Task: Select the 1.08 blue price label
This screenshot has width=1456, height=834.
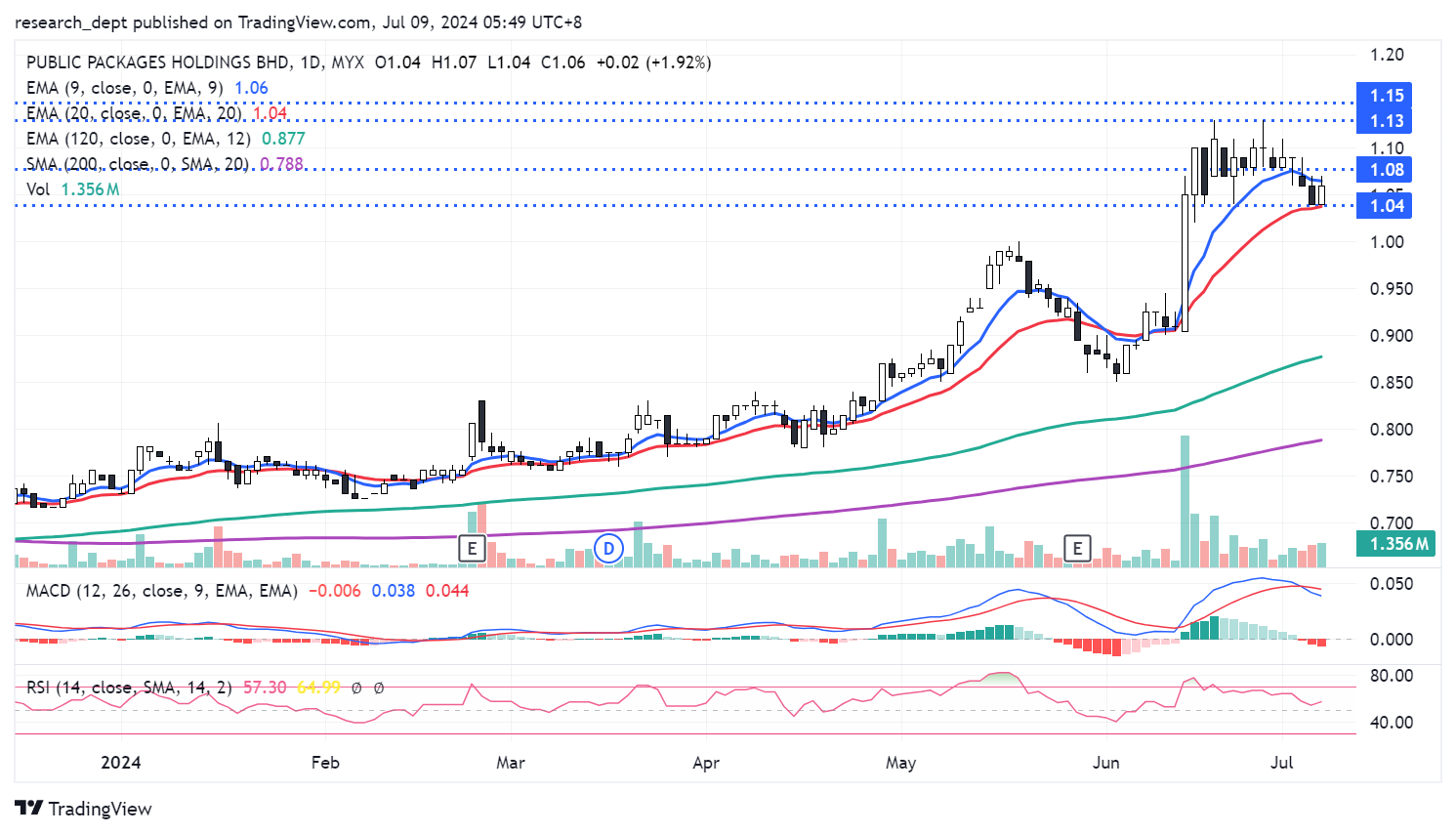Action: [1386, 170]
